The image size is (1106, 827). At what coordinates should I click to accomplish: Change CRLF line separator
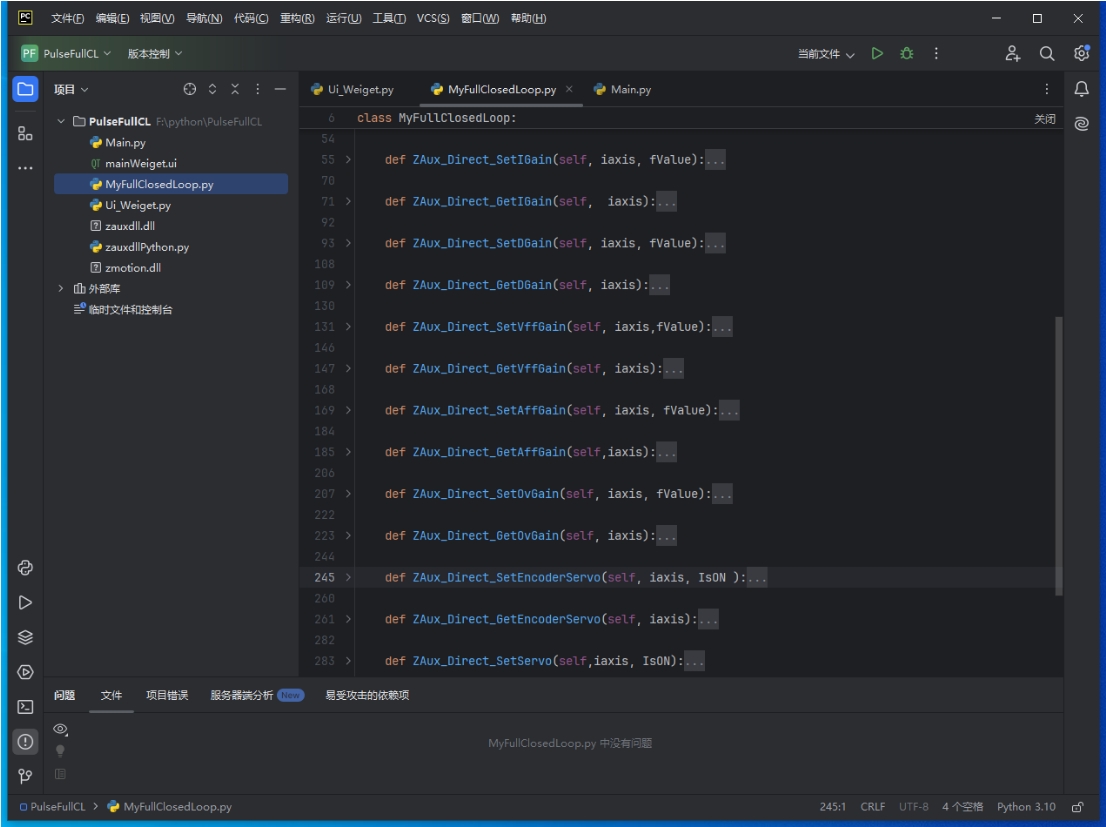[873, 807]
